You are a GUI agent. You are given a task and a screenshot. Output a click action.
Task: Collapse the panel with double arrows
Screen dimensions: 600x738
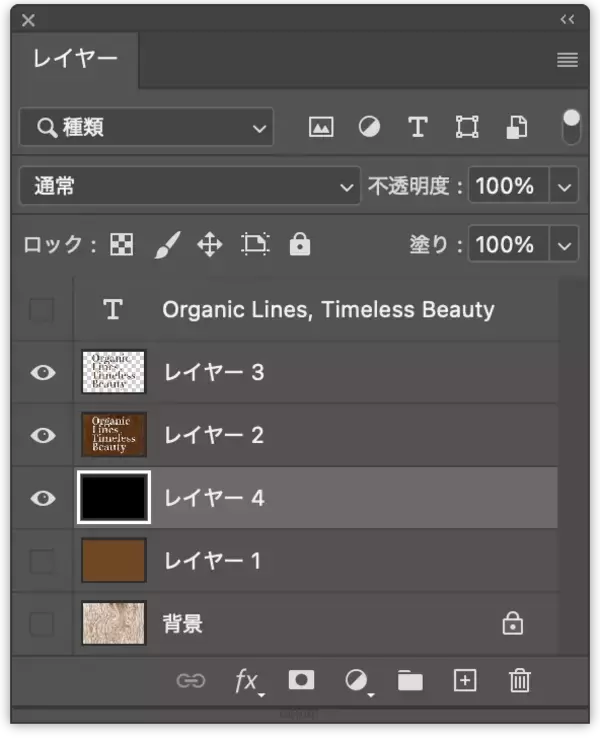pyautogui.click(x=568, y=19)
